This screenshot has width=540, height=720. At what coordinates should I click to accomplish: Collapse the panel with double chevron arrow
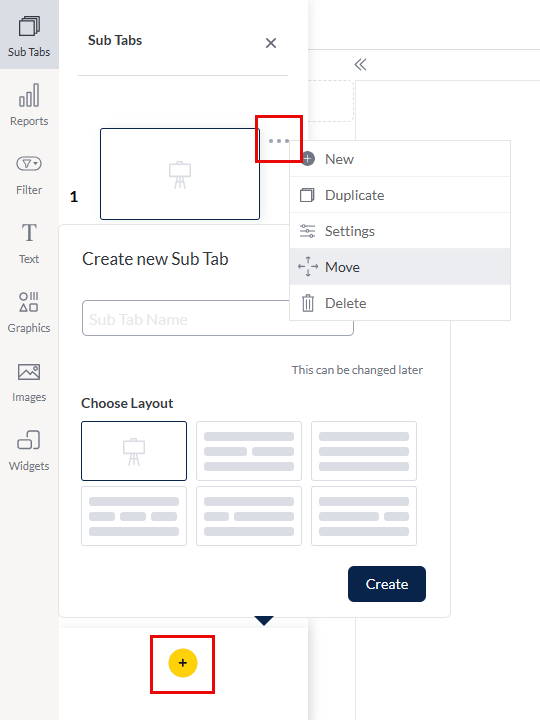click(360, 65)
